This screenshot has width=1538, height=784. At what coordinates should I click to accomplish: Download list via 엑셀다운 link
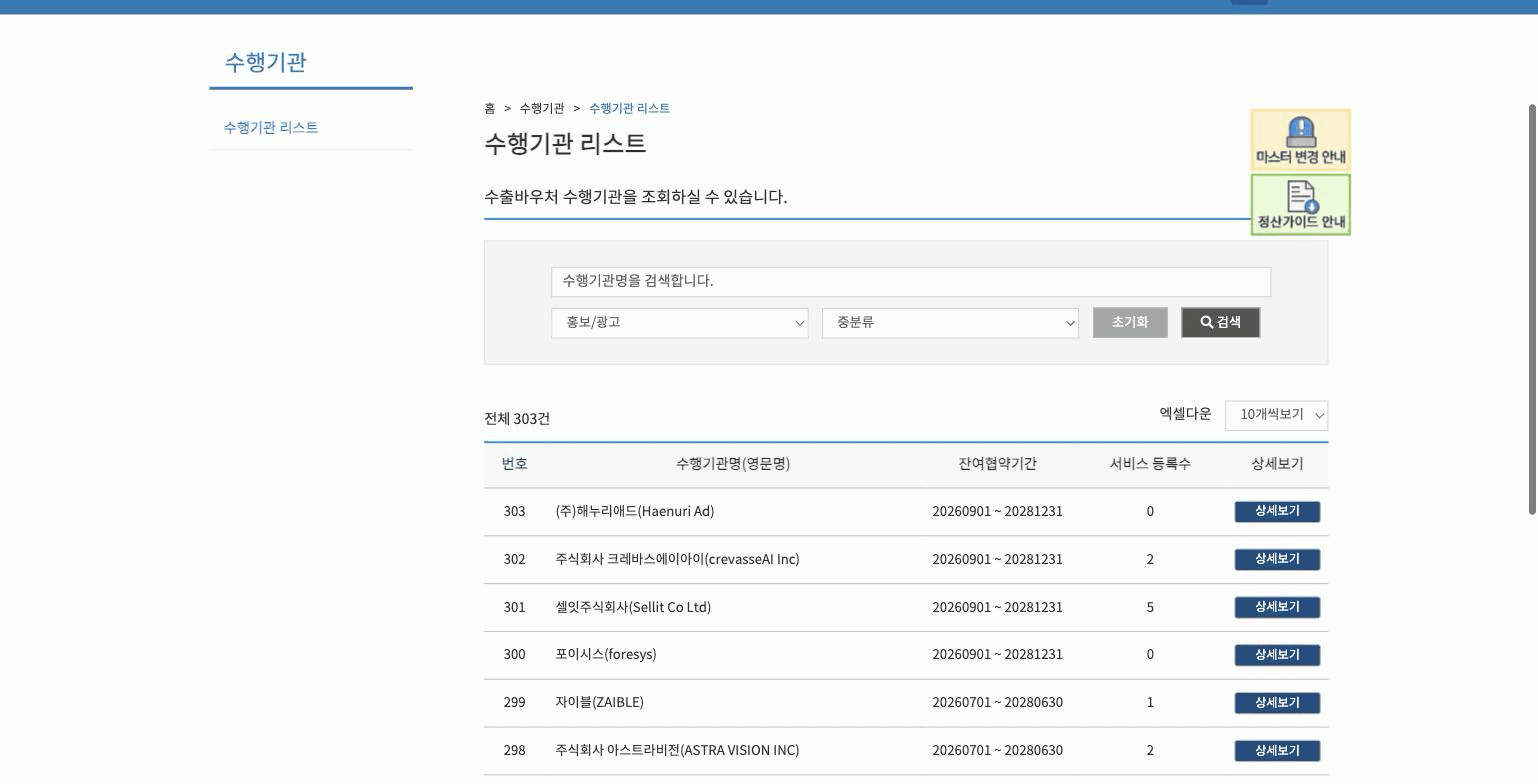click(x=1185, y=414)
